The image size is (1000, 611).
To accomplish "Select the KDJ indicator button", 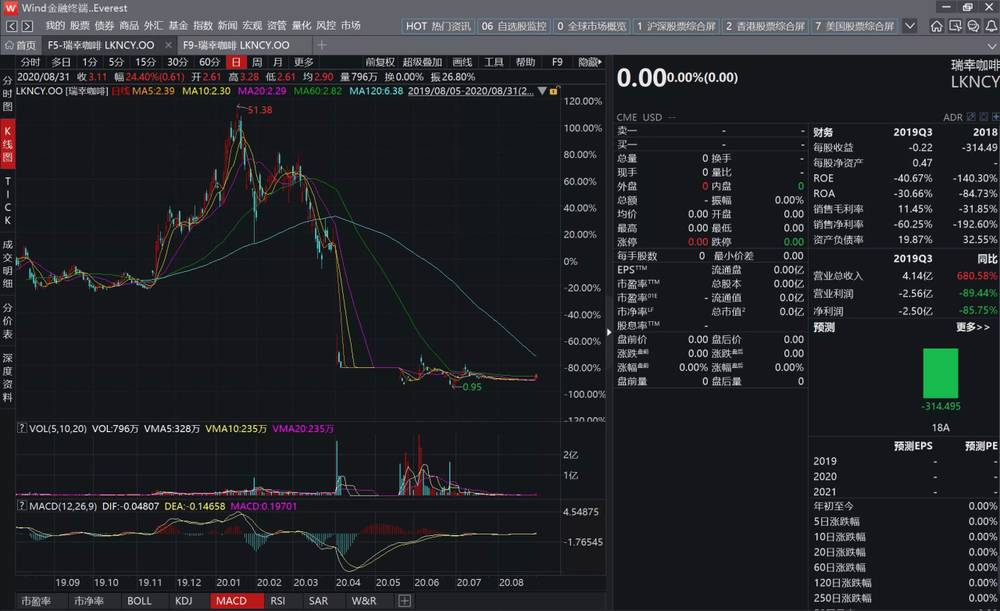I will [x=184, y=601].
